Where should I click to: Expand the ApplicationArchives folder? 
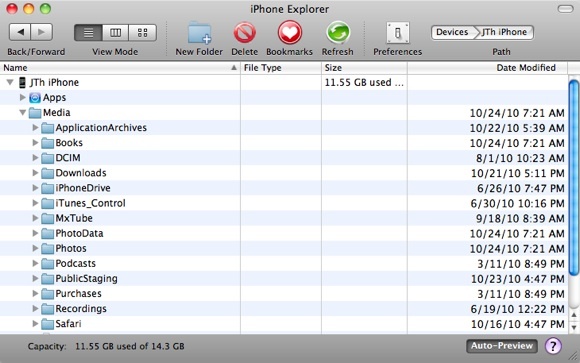[x=35, y=128]
